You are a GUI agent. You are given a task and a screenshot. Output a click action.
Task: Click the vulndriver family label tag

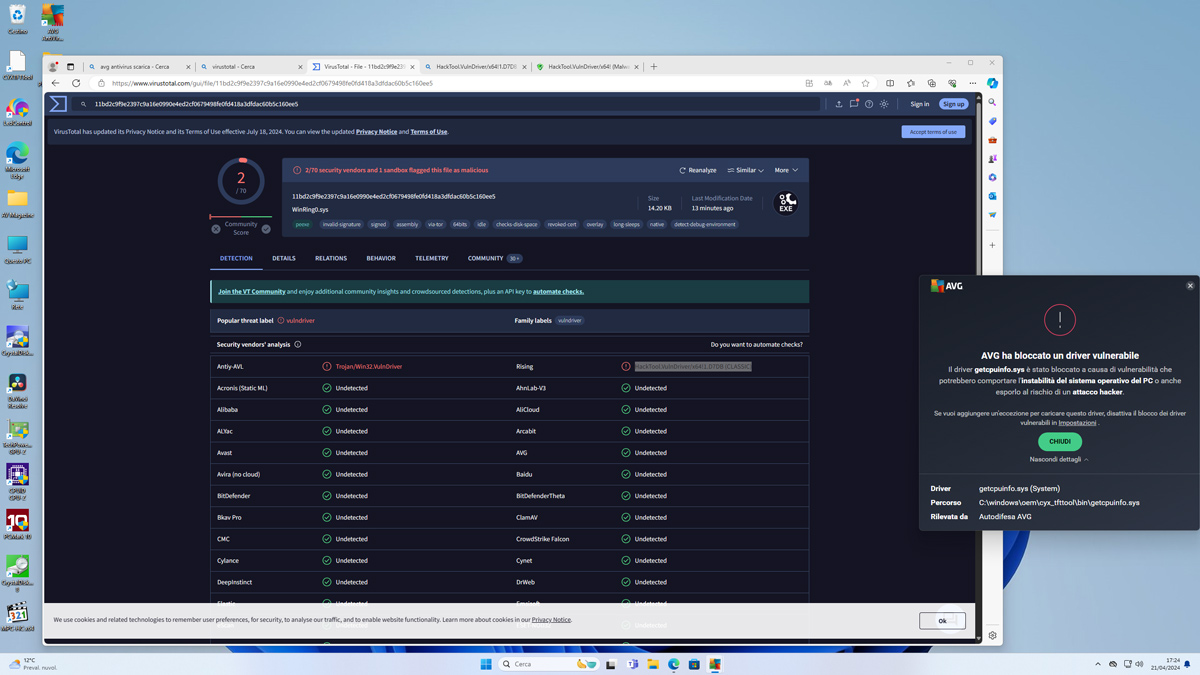570,321
